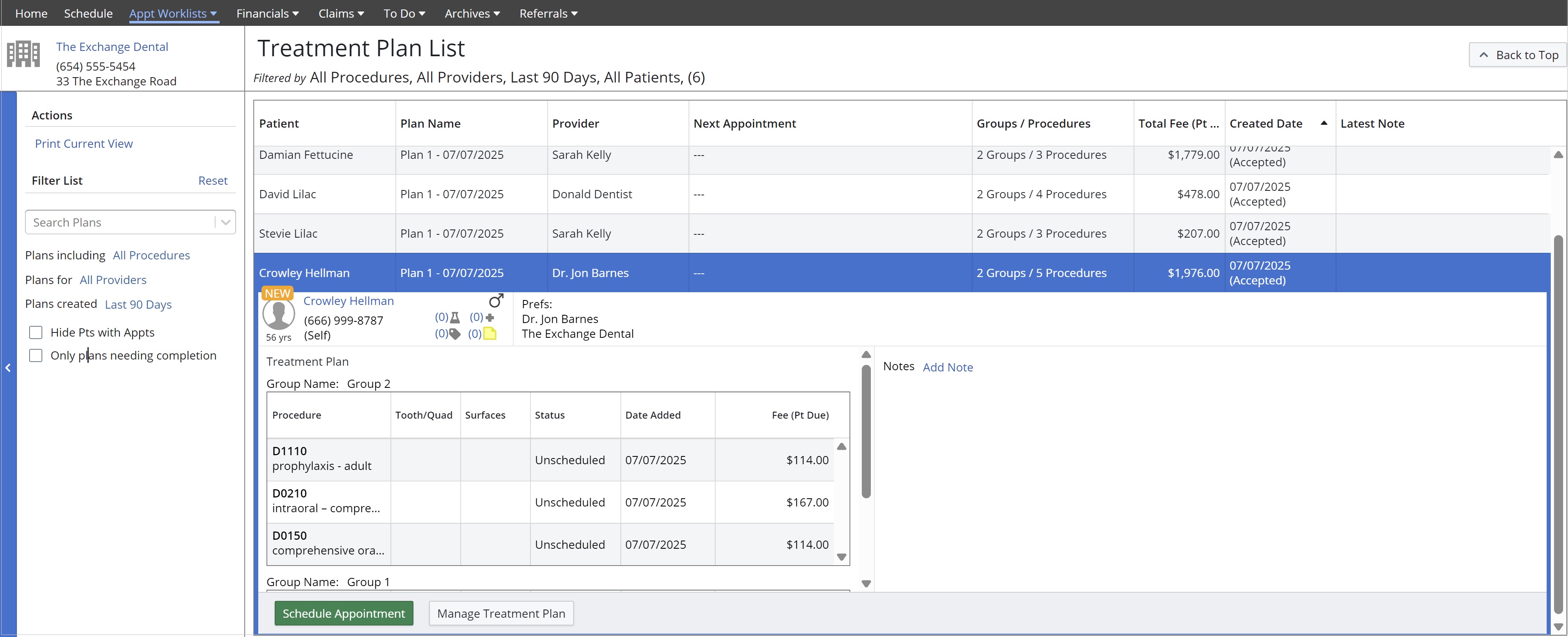The width and height of the screenshot is (1568, 637).
Task: Select the Damian Fettucine row
Action: 901,160
